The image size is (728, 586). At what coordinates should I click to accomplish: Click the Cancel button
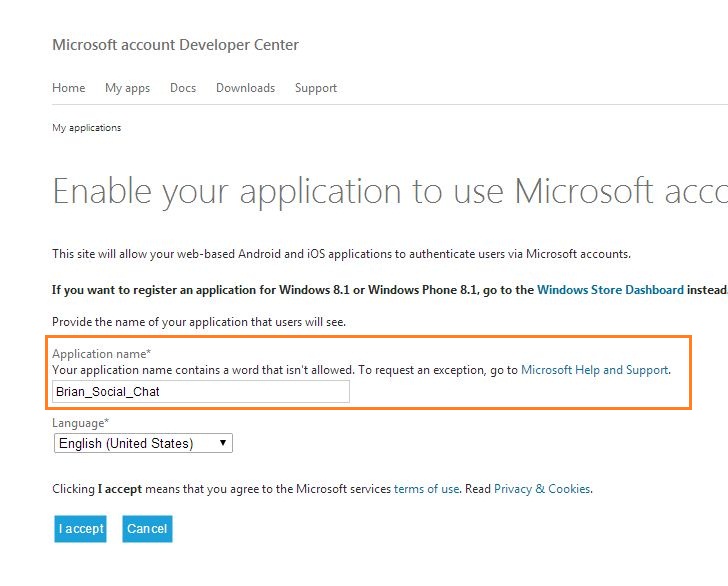(x=147, y=529)
